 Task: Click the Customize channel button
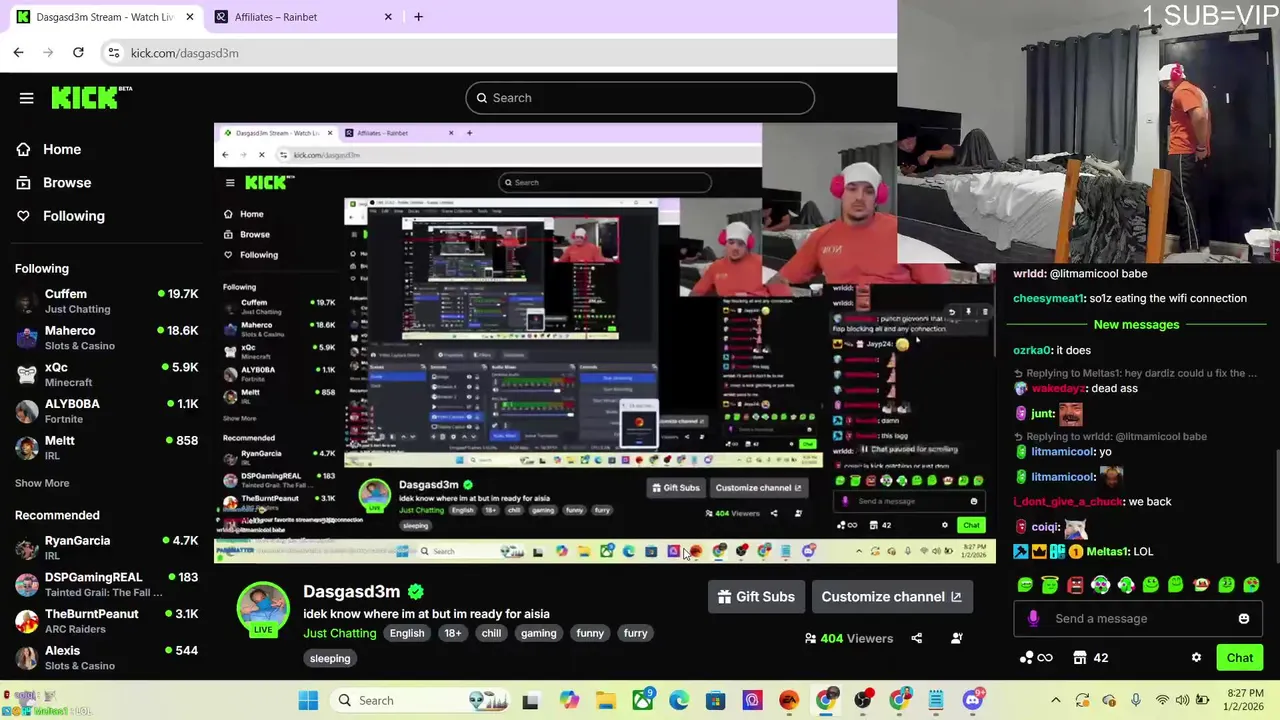click(x=892, y=597)
